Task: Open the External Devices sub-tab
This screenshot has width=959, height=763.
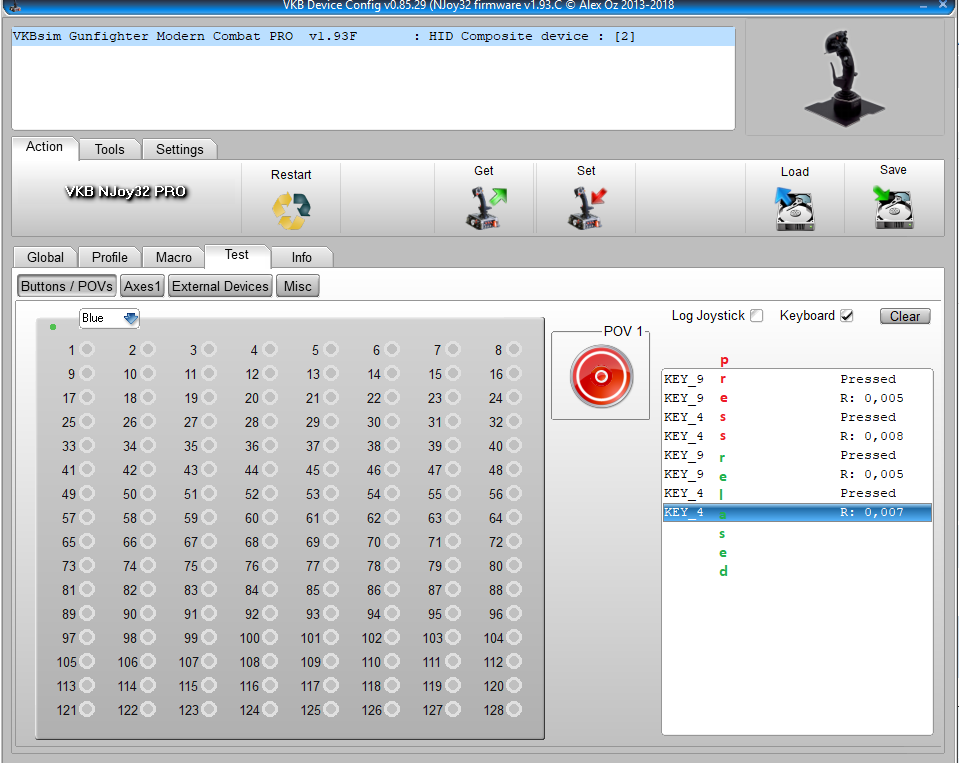Action: tap(220, 286)
